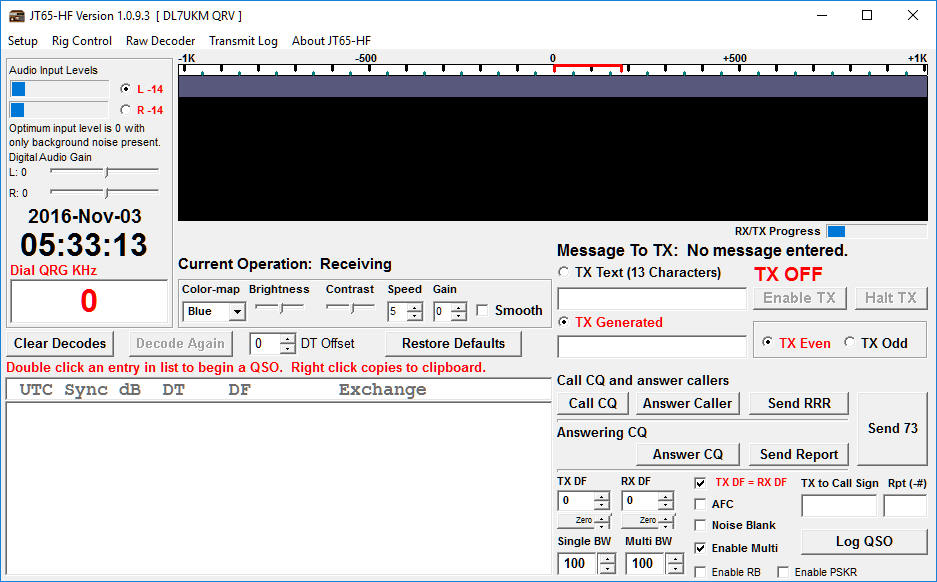Decrease the Single BW value
Image resolution: width=937 pixels, height=582 pixels.
[x=607, y=569]
